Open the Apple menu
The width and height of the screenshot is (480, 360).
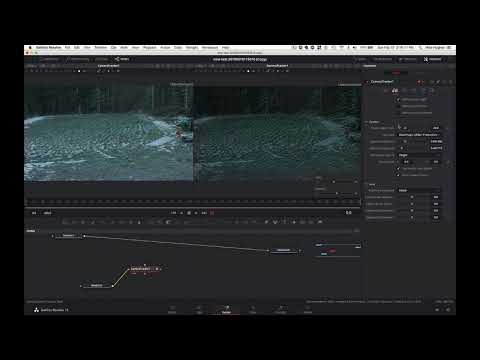tap(30, 48)
